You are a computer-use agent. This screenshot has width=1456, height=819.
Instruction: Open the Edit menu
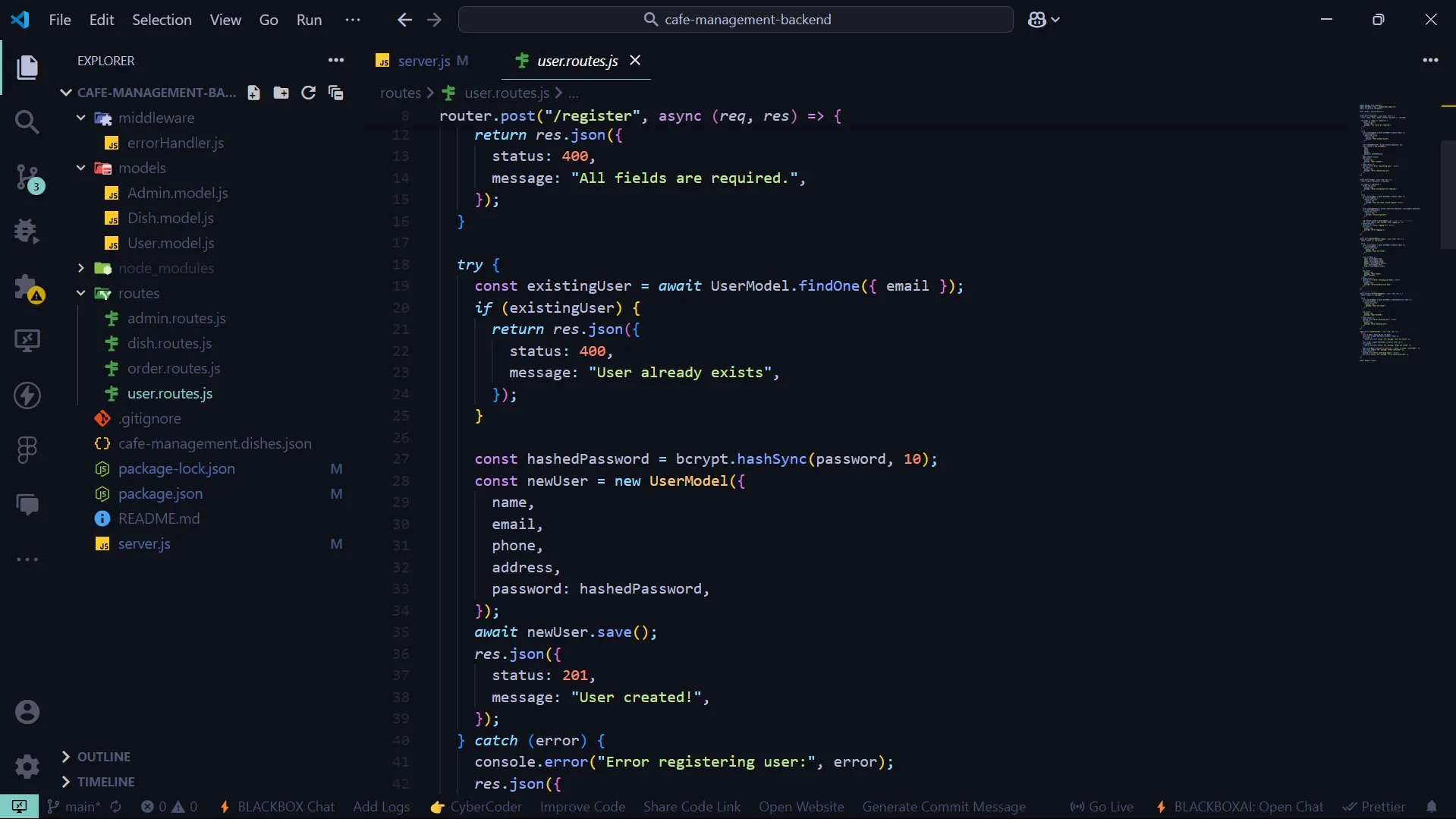tap(102, 20)
